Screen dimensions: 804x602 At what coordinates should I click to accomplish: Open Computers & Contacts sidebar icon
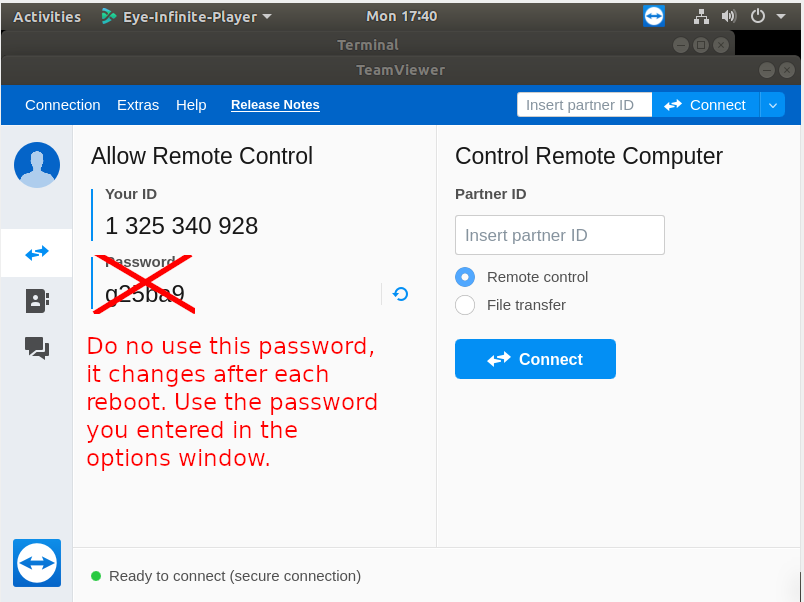(x=37, y=301)
